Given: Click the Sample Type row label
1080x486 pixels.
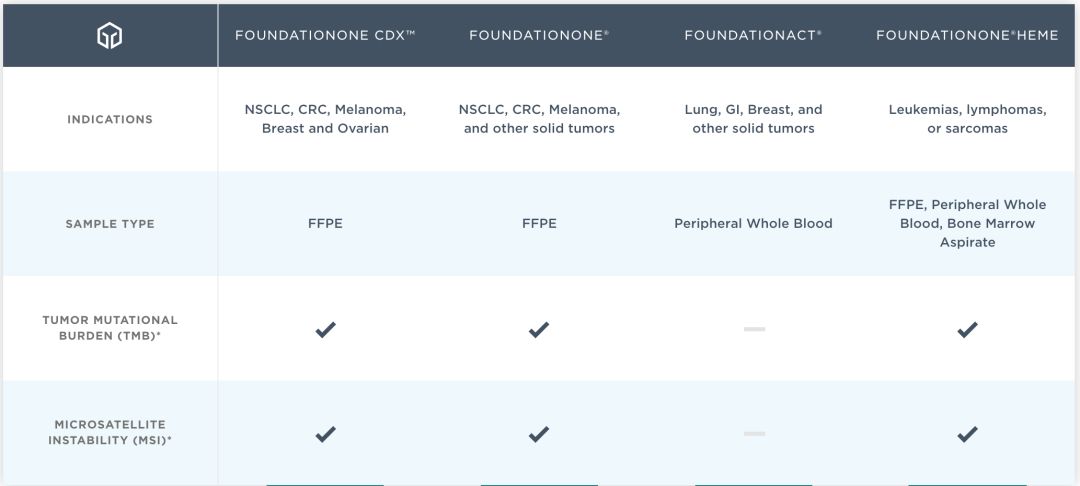Looking at the screenshot, I should click(110, 224).
